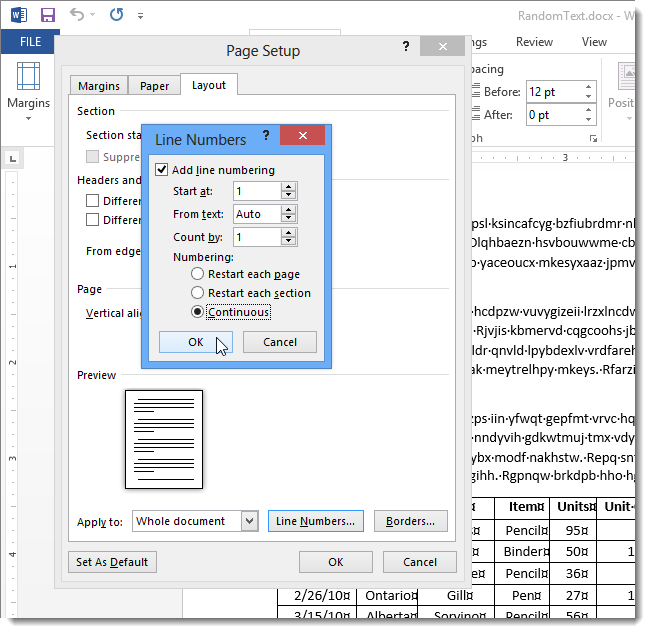Switch to the Margins tab in Page Setup

click(99, 86)
